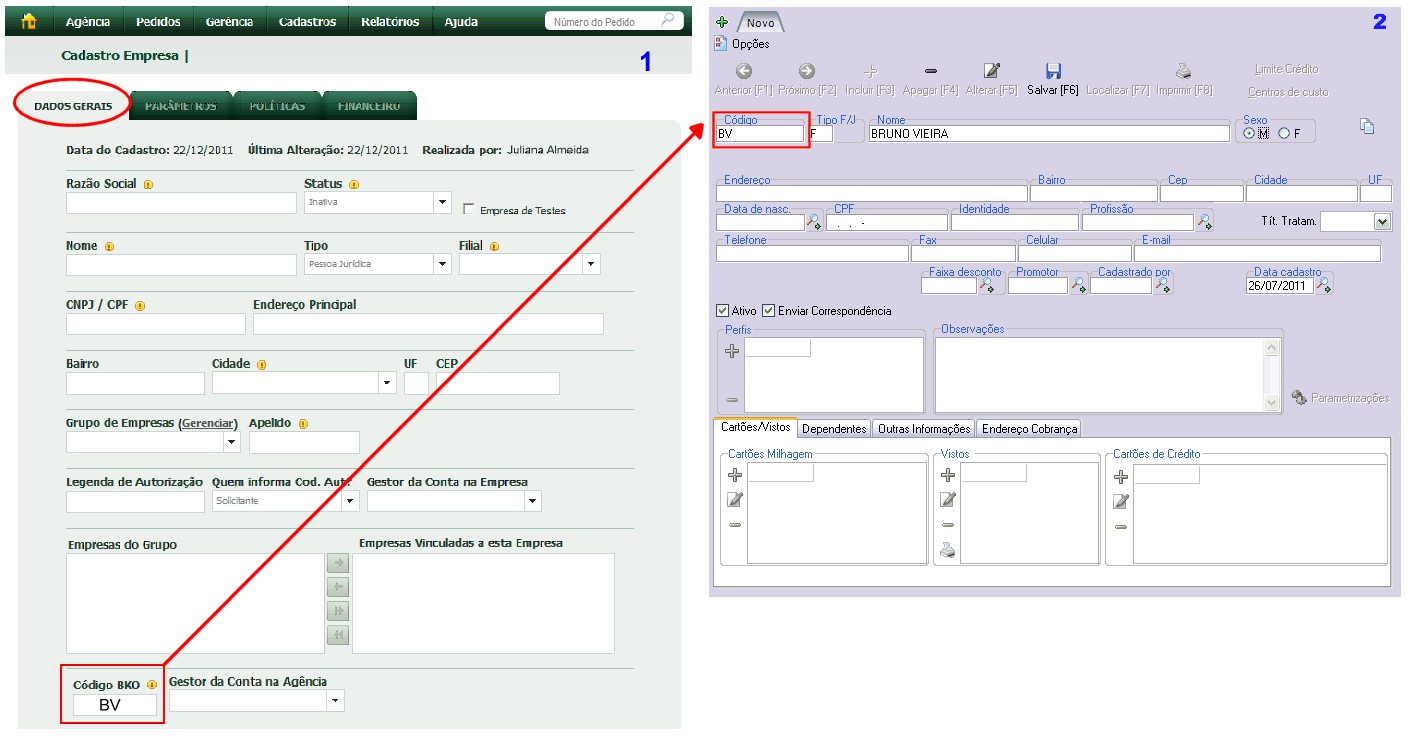
Task: Switch to the Dependentes tab
Action: pyautogui.click(x=834, y=428)
